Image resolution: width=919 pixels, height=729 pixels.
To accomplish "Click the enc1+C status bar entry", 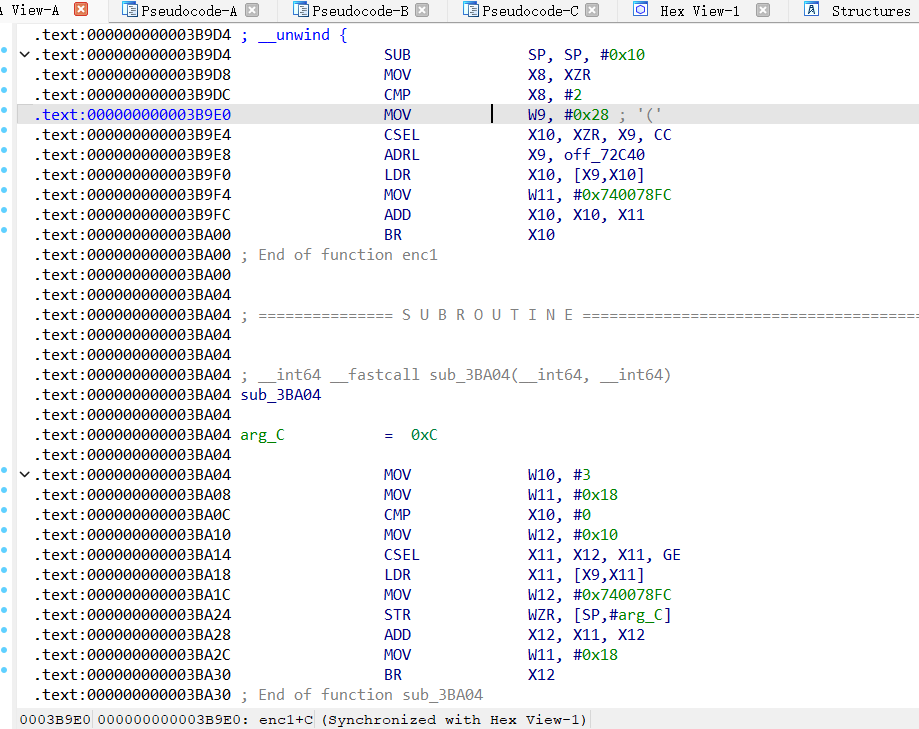I will (286, 720).
